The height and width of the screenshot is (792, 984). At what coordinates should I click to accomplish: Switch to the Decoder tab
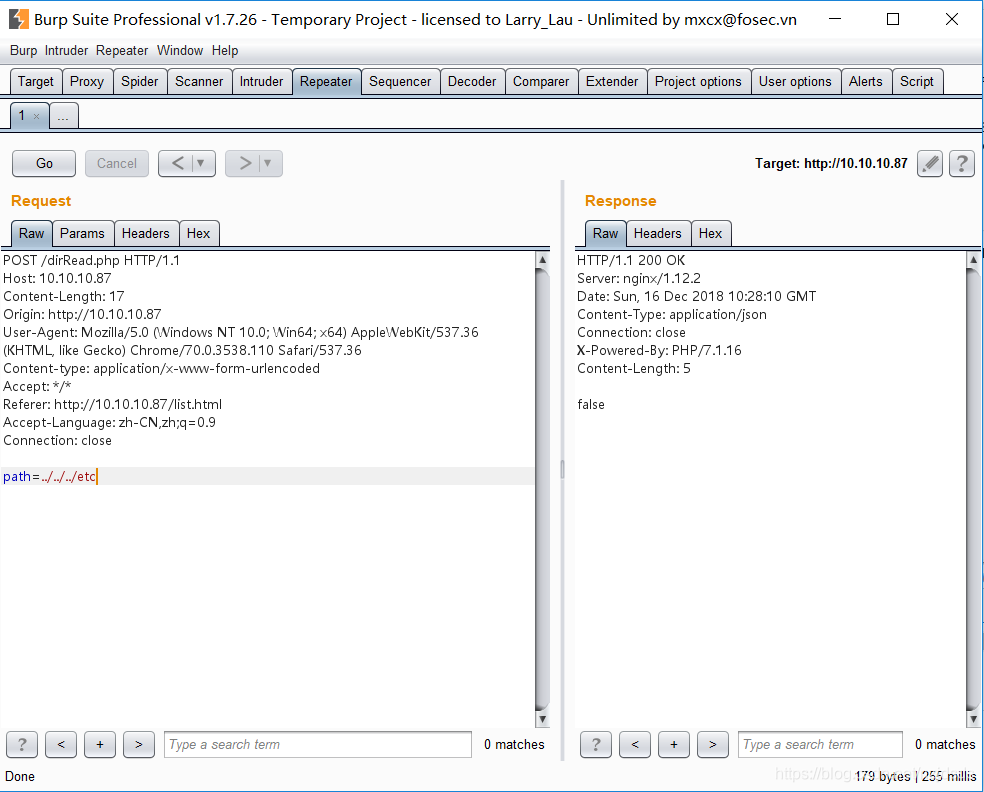[472, 82]
